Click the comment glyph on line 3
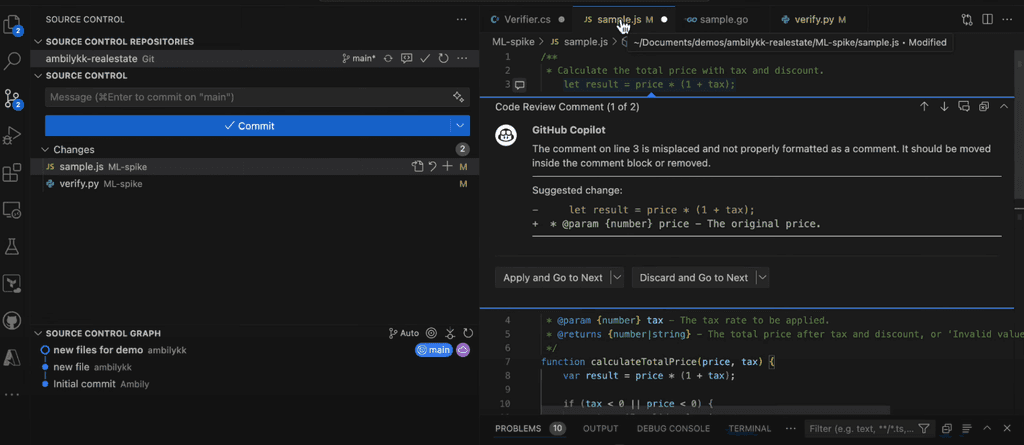The image size is (1024, 445). [520, 84]
